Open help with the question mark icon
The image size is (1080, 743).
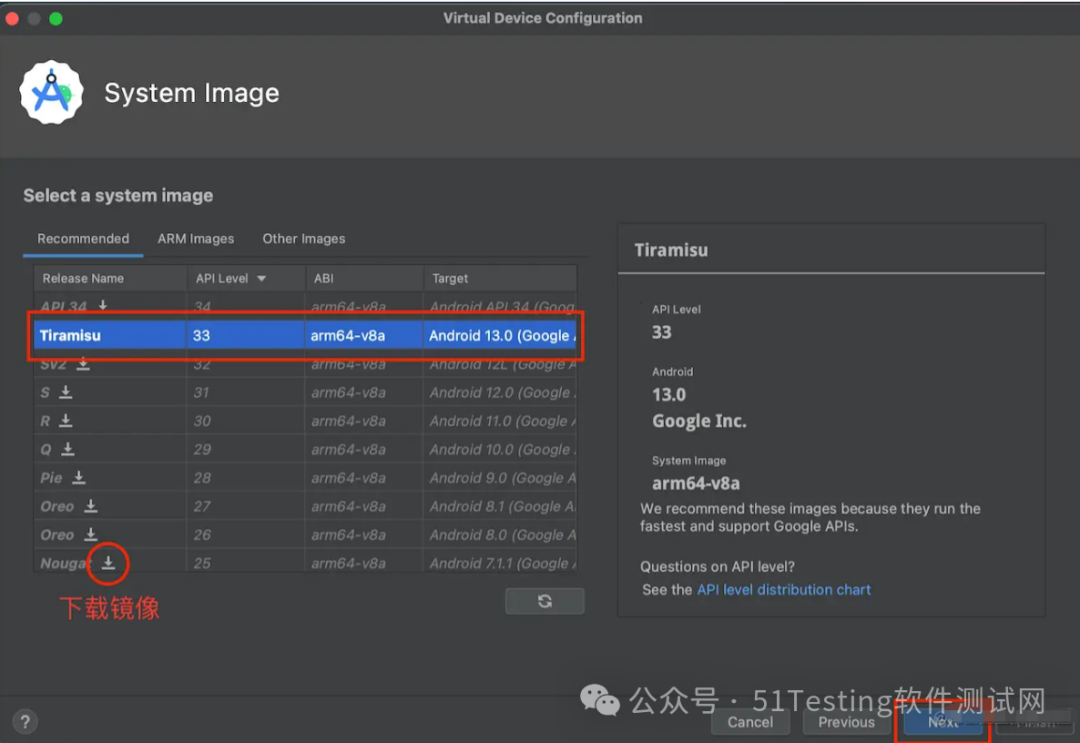pyautogui.click(x=25, y=722)
